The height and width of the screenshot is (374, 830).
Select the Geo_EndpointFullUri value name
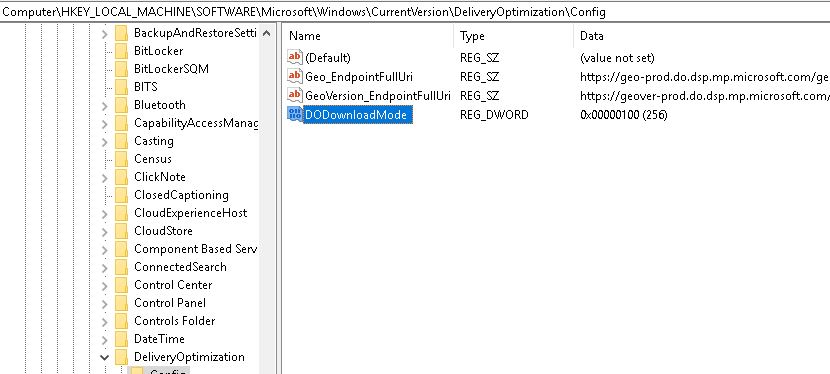pos(359,76)
